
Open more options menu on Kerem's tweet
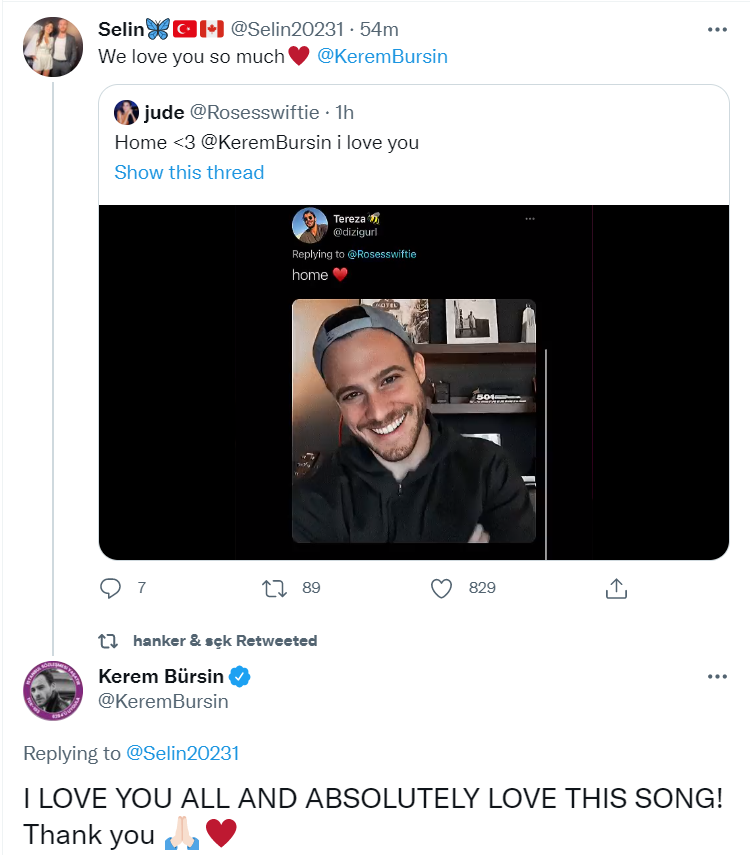pyautogui.click(x=717, y=677)
